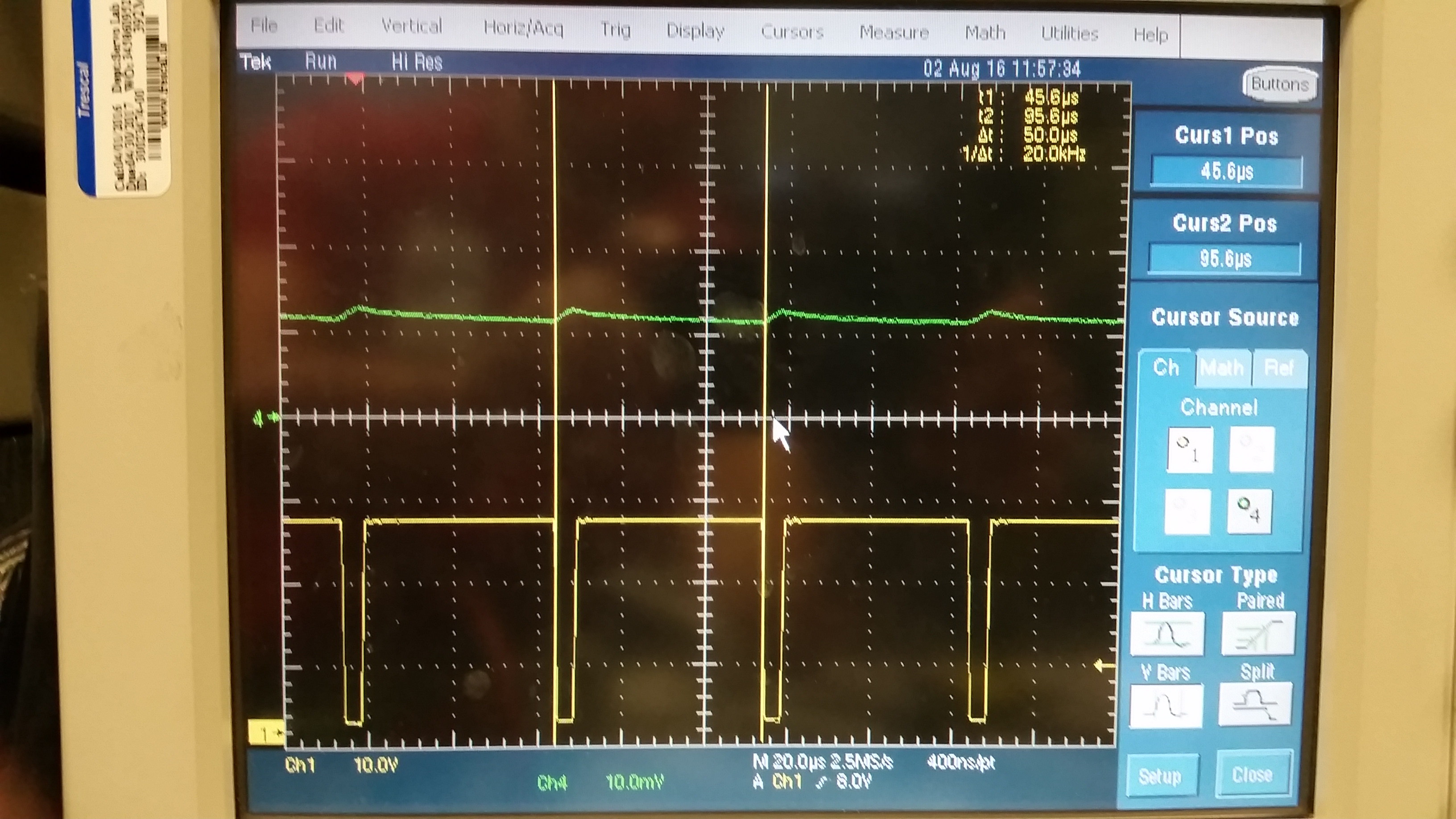Select the Paired cursor type icon
The height and width of the screenshot is (819, 1456).
pyautogui.click(x=1258, y=633)
